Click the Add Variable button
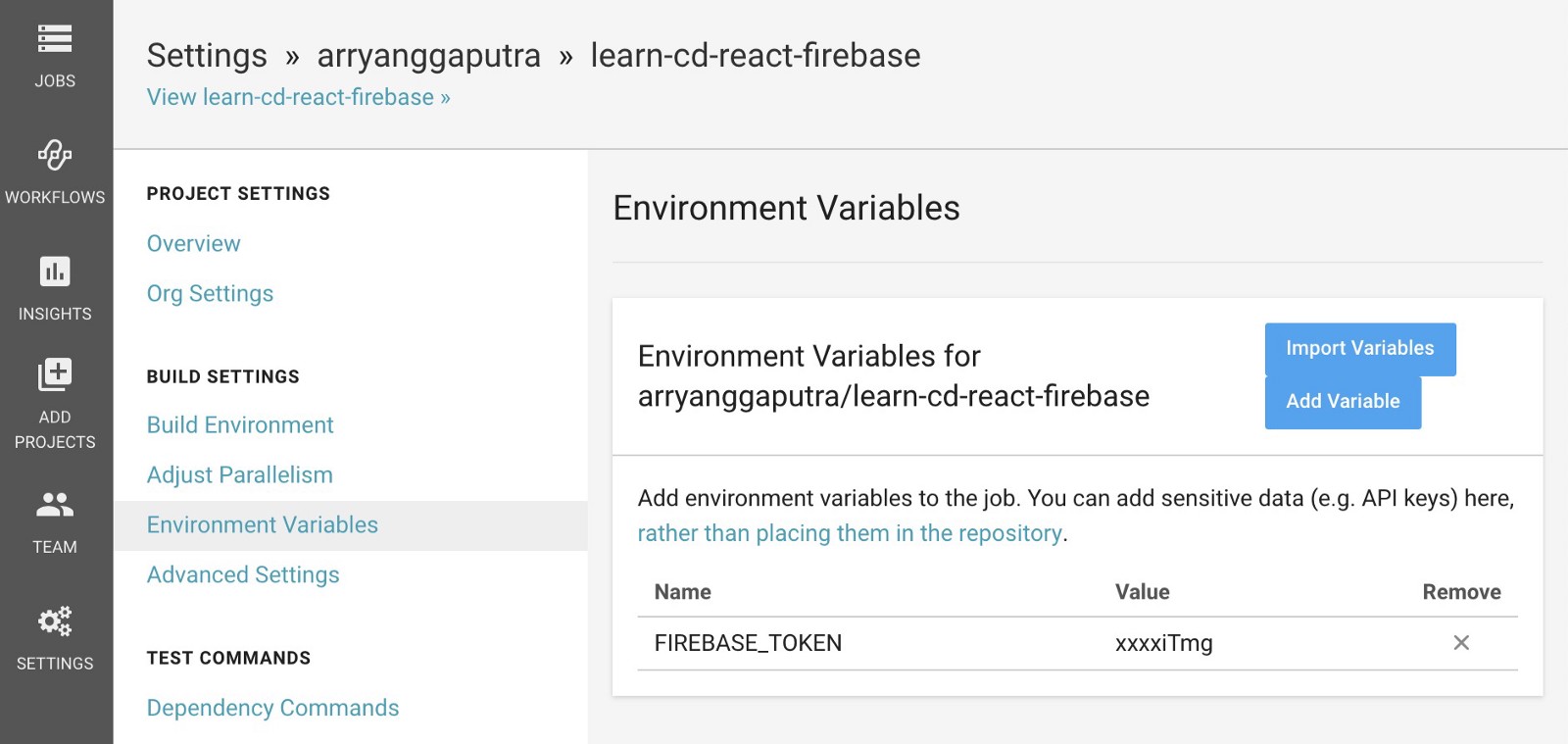 [1343, 402]
